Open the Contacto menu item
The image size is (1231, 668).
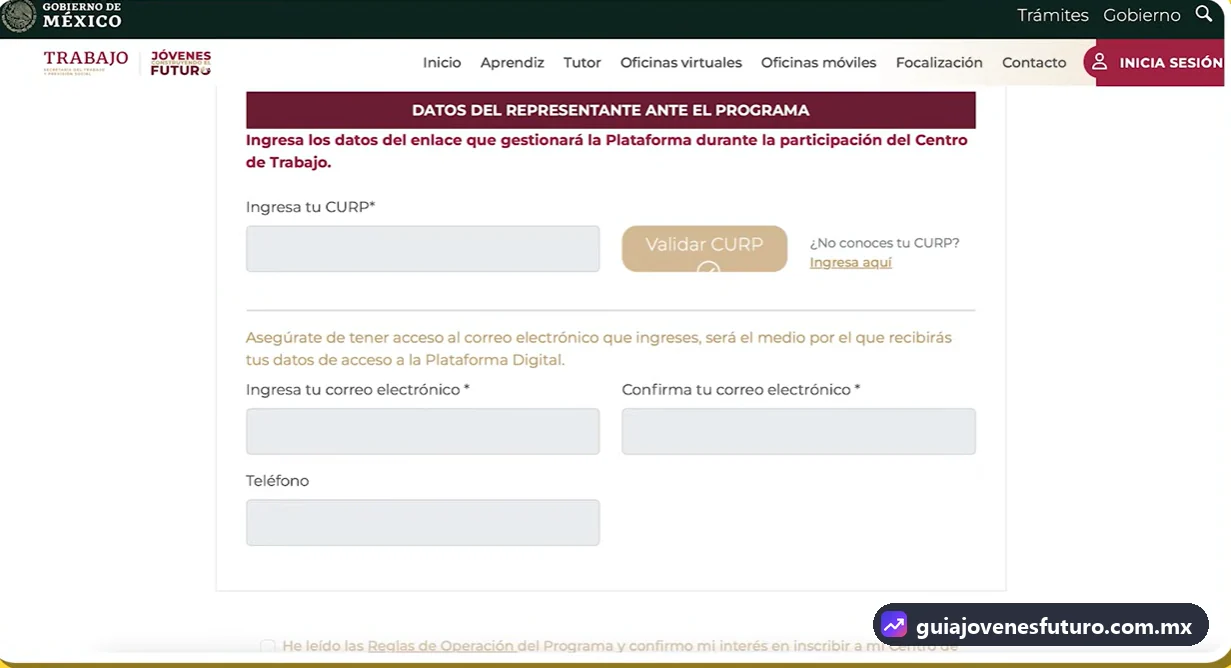coord(1034,62)
